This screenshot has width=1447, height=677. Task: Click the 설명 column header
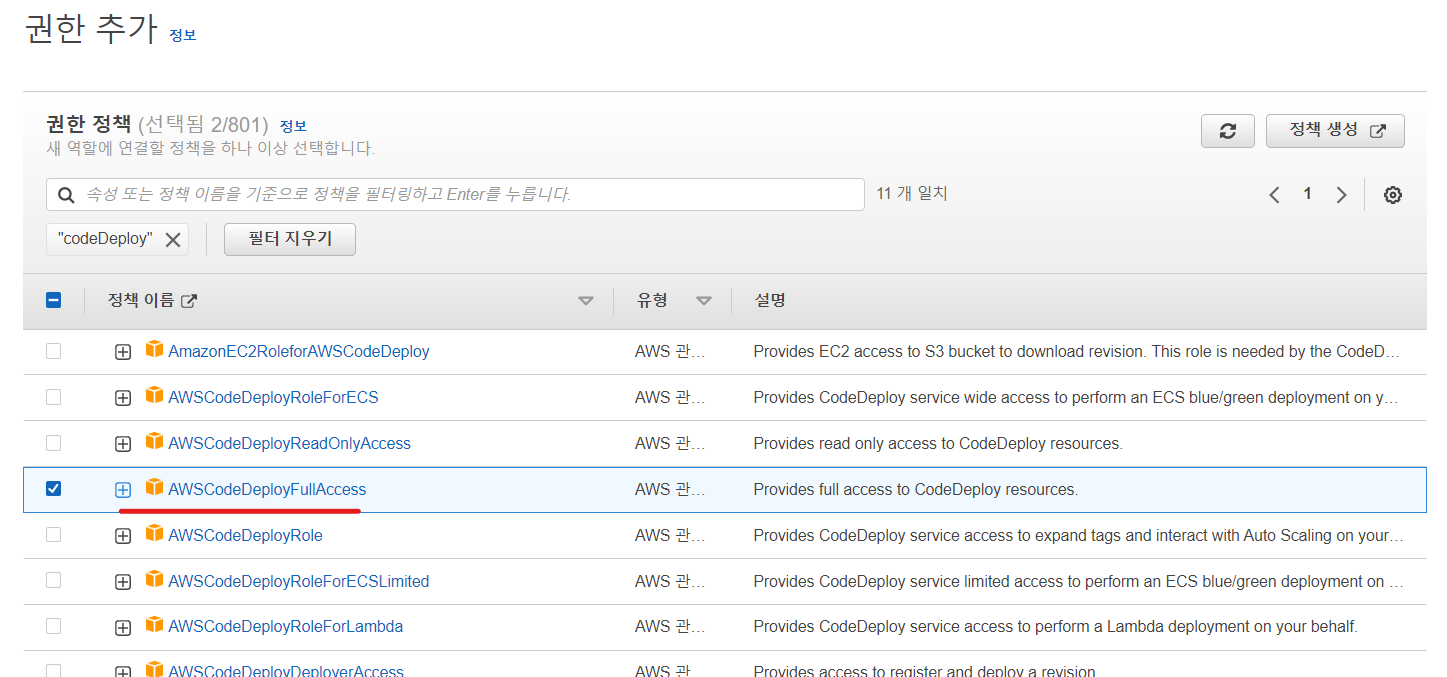click(770, 300)
